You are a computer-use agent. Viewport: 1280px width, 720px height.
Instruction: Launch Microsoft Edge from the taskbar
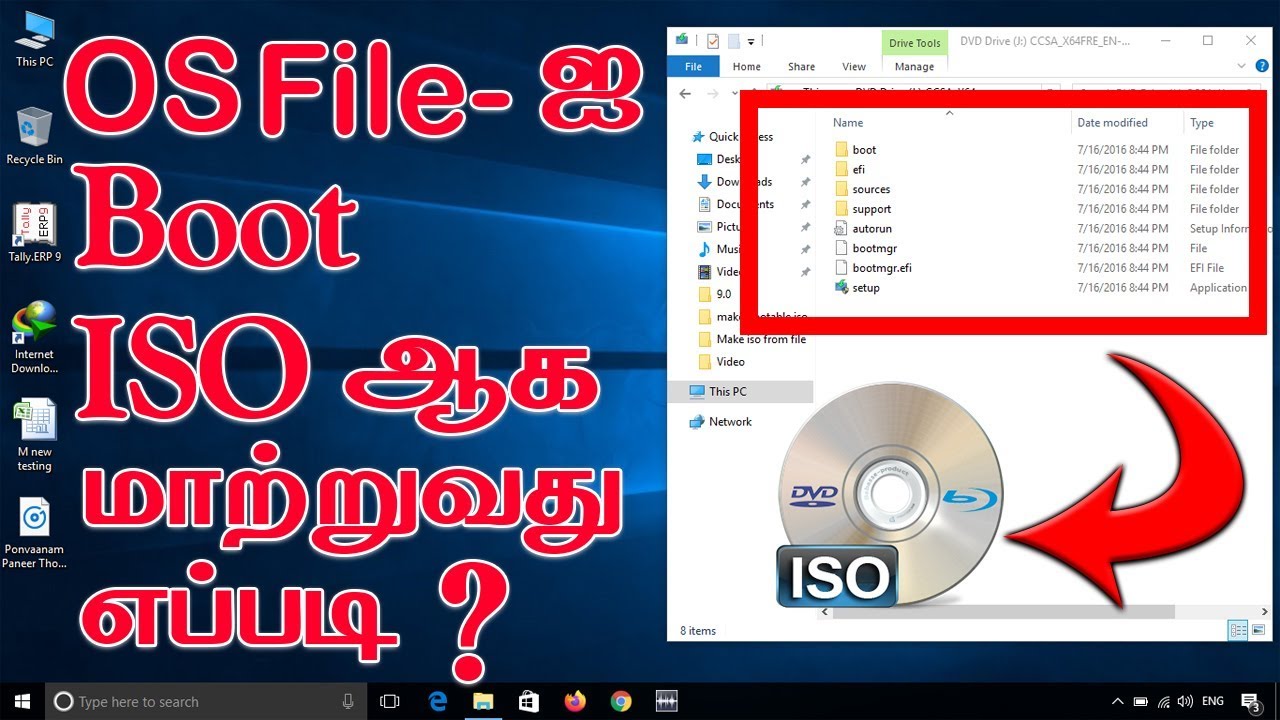click(438, 702)
